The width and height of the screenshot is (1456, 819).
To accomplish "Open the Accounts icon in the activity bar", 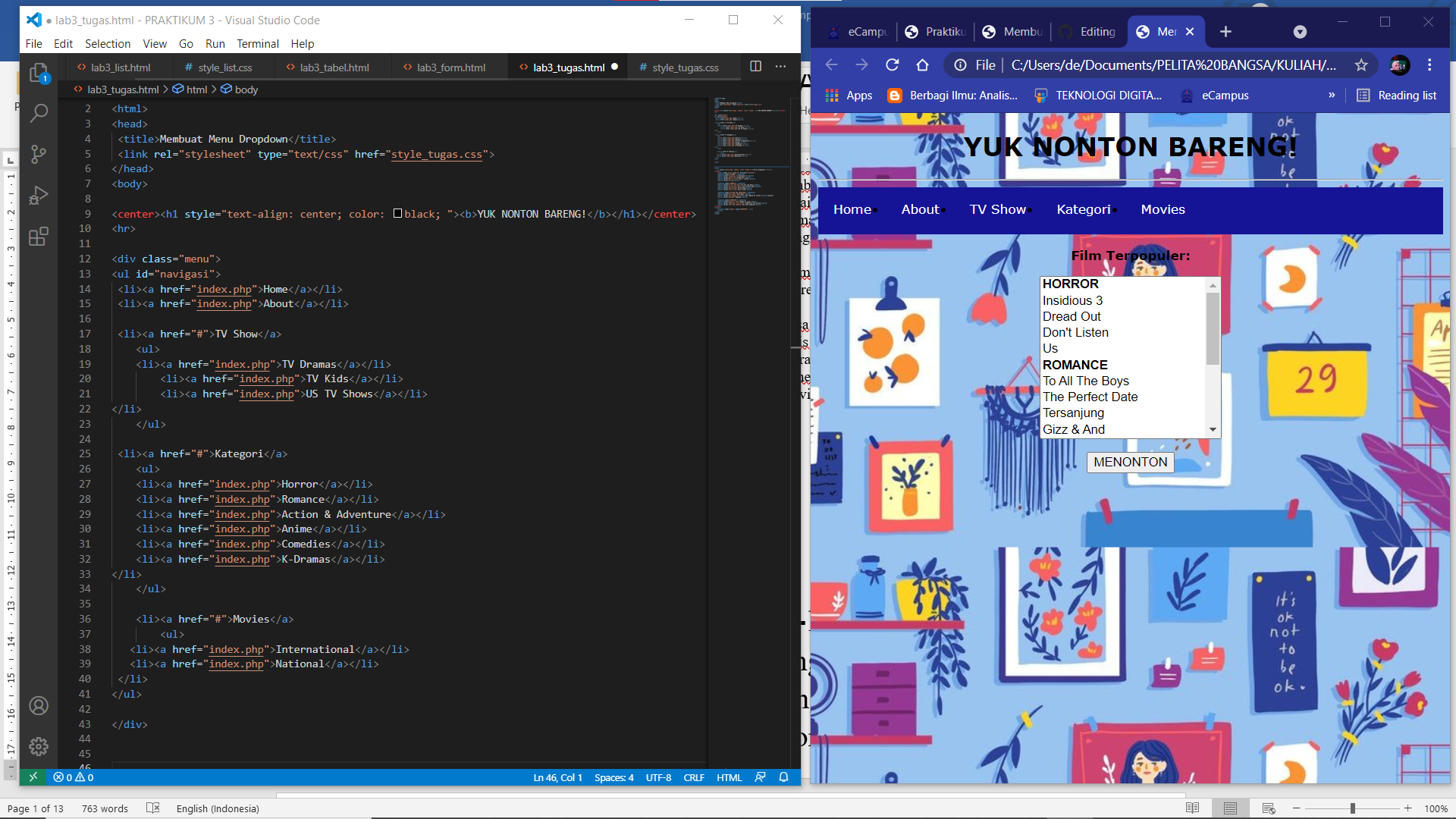I will [38, 705].
